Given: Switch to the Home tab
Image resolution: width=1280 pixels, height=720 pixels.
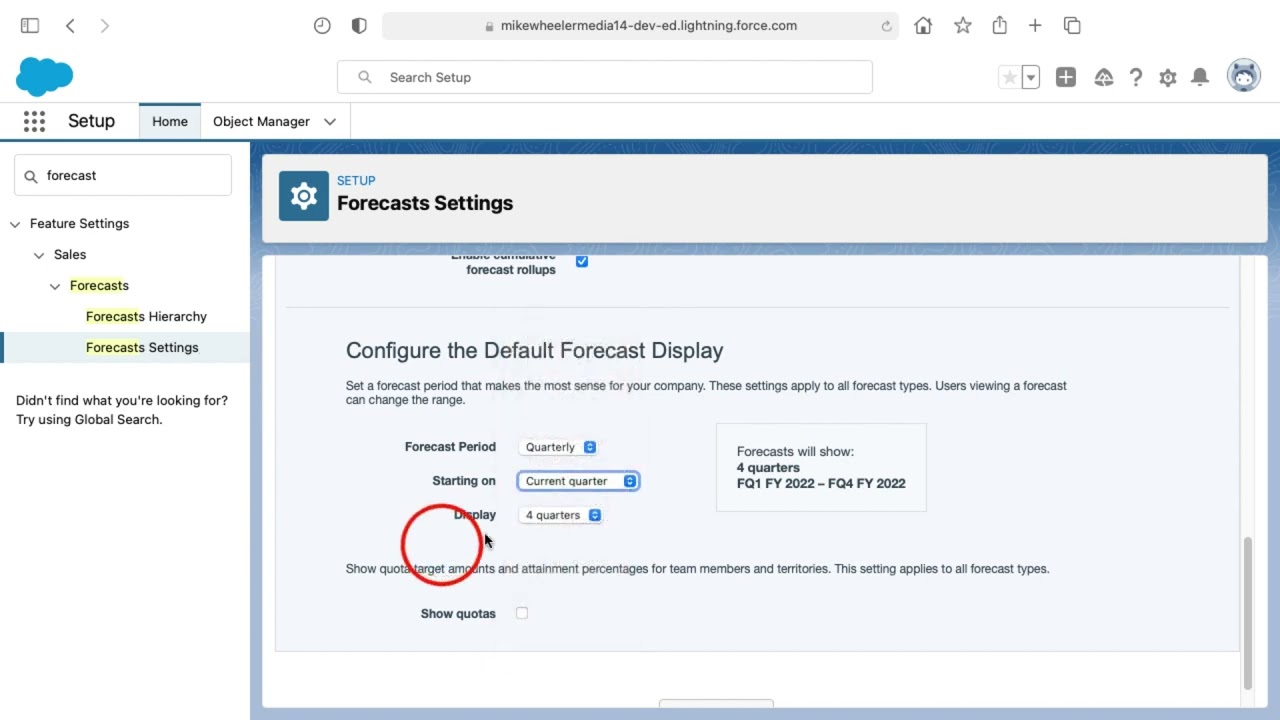Looking at the screenshot, I should coord(170,122).
